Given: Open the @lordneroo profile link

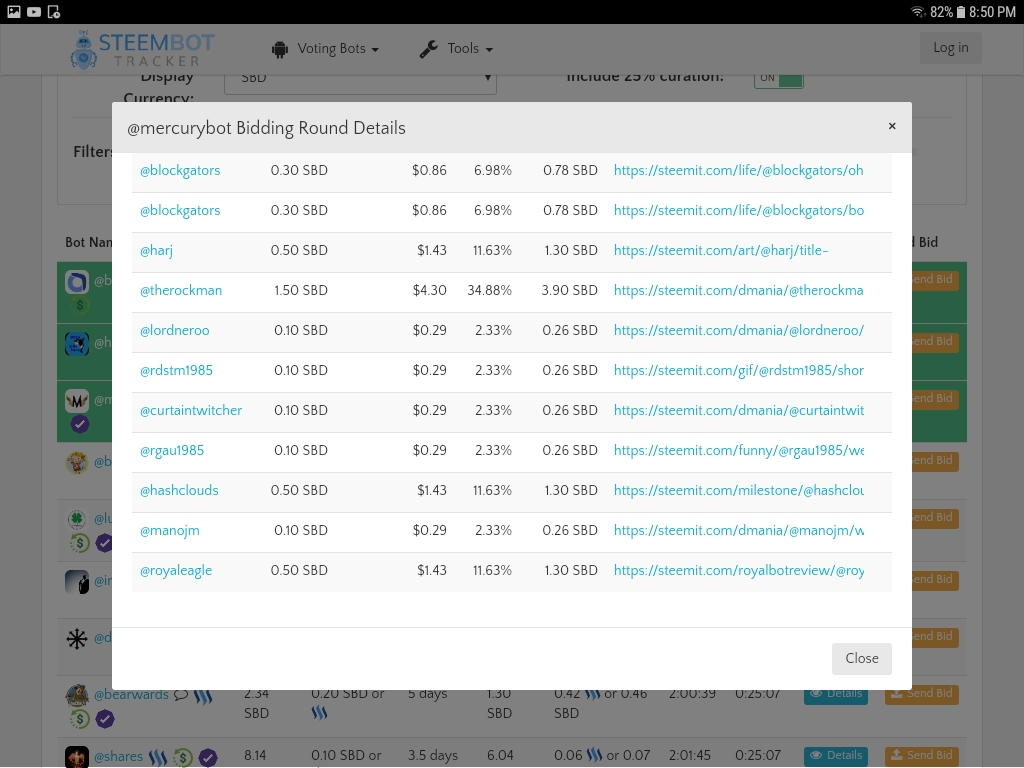Looking at the screenshot, I should pos(174,330).
